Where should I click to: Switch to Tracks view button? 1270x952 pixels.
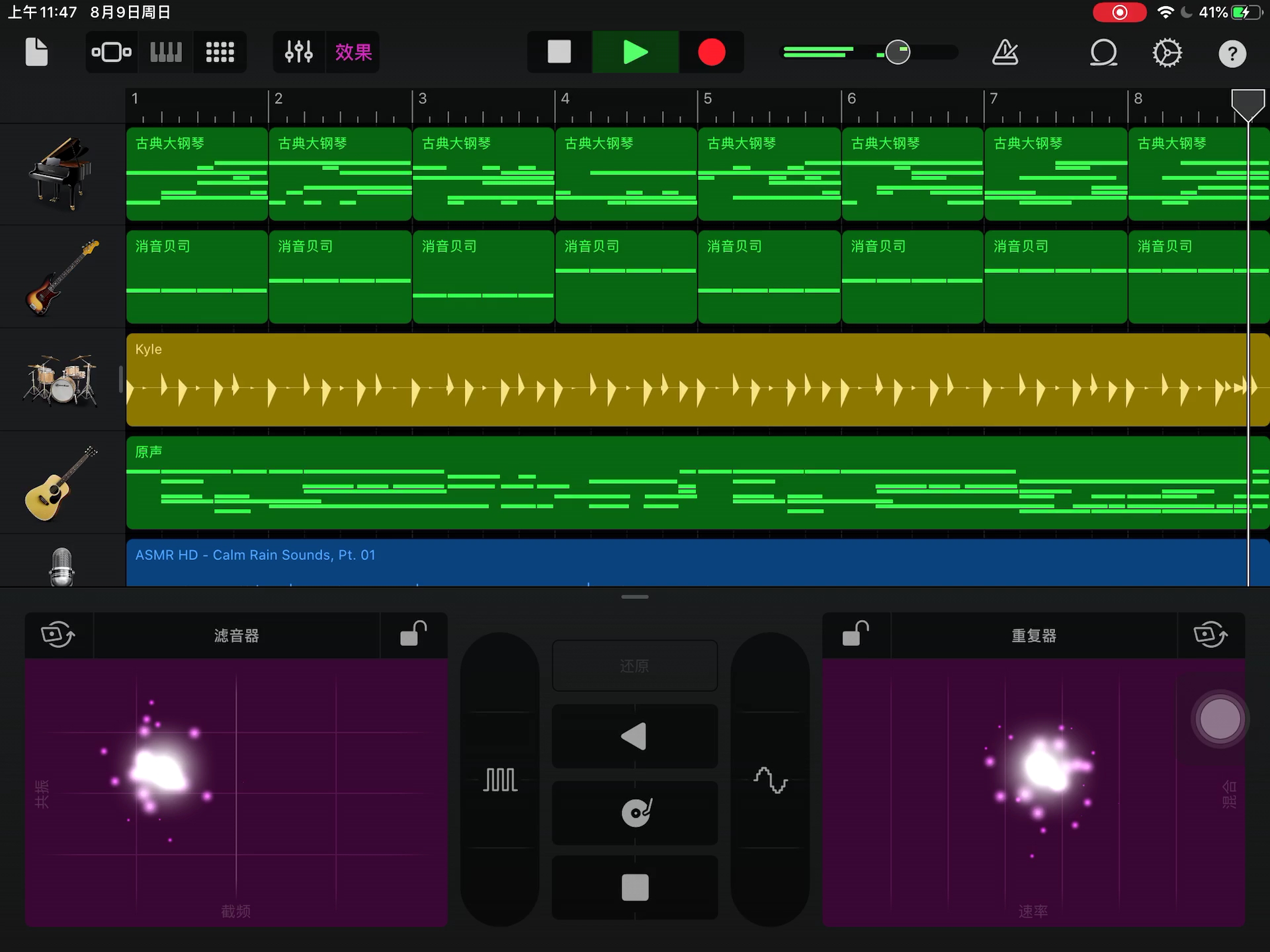(111, 52)
